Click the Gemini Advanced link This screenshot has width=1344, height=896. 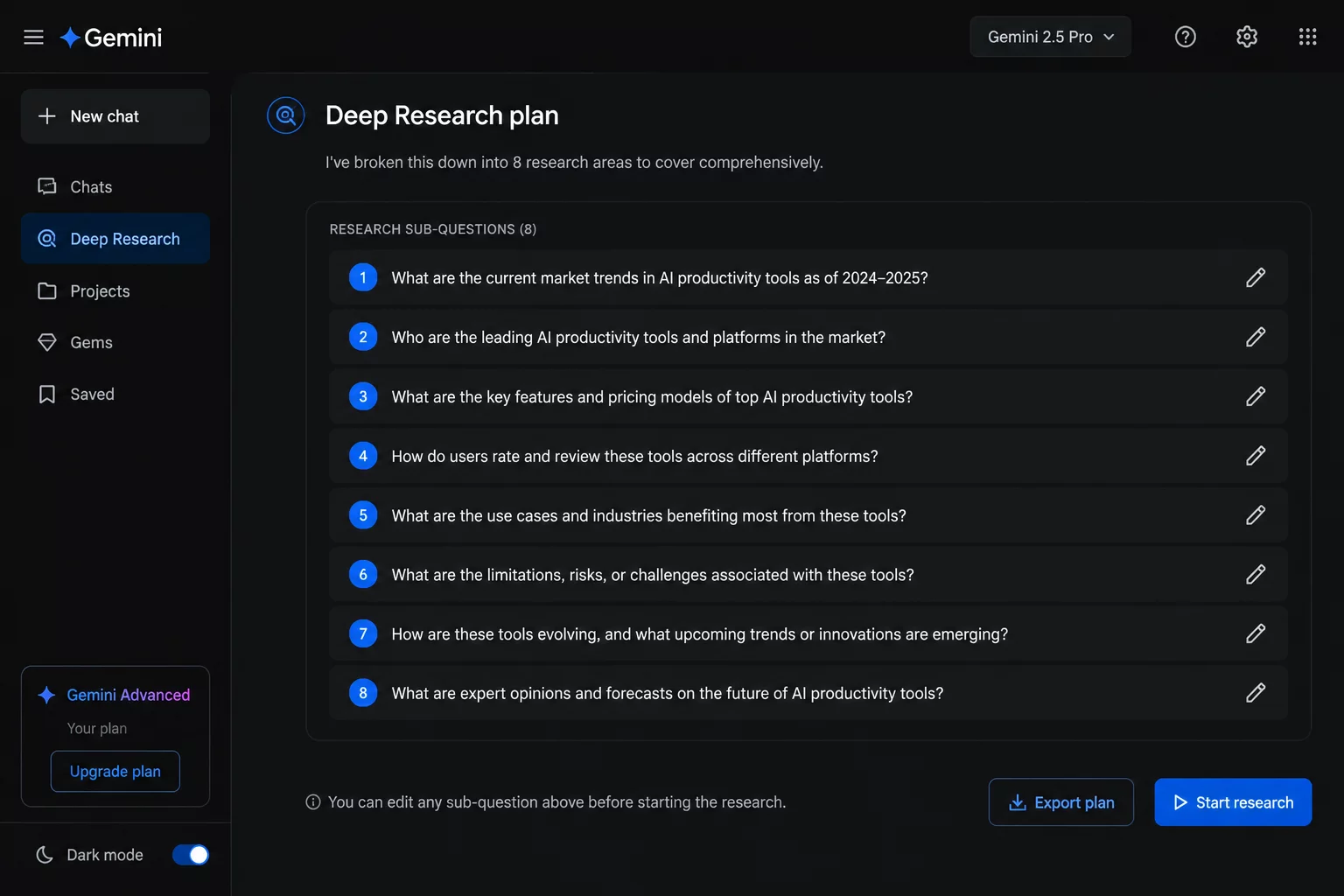pos(129,695)
